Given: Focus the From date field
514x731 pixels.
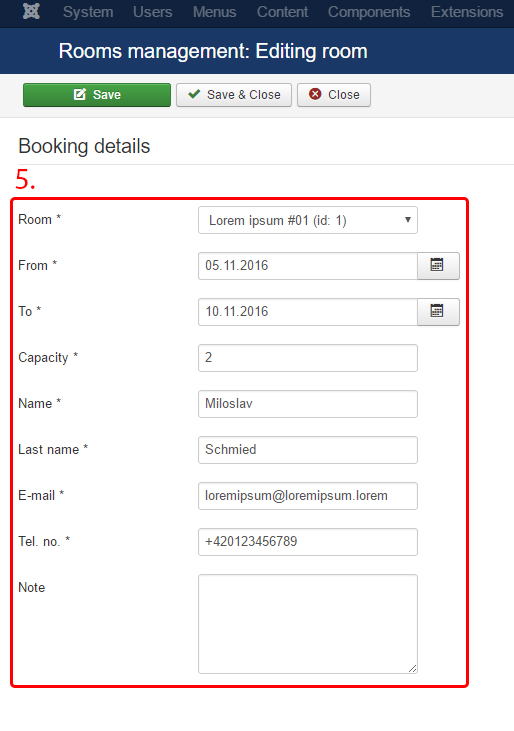Looking at the screenshot, I should [x=308, y=266].
